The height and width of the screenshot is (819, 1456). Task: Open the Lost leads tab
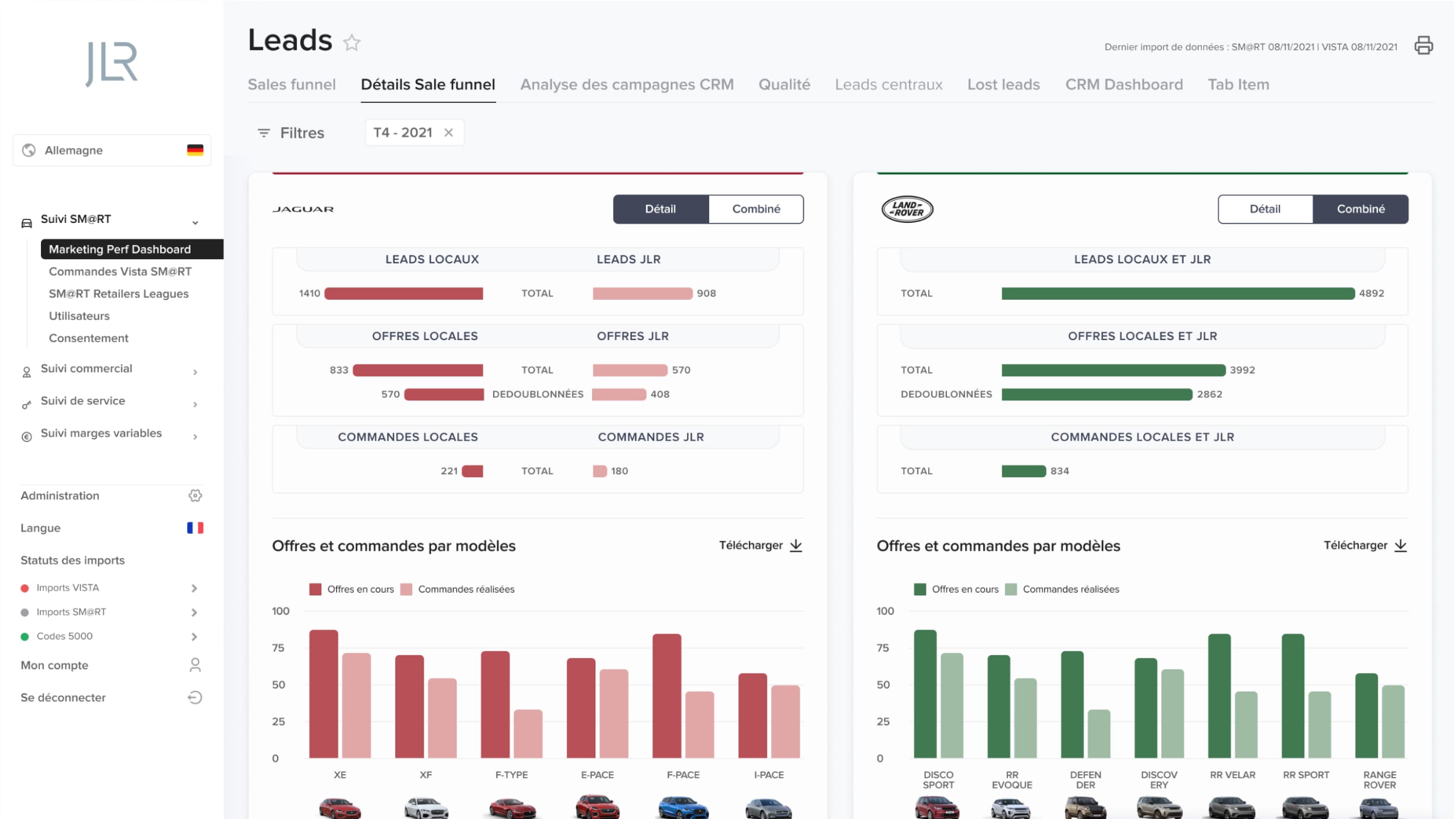click(x=1004, y=85)
